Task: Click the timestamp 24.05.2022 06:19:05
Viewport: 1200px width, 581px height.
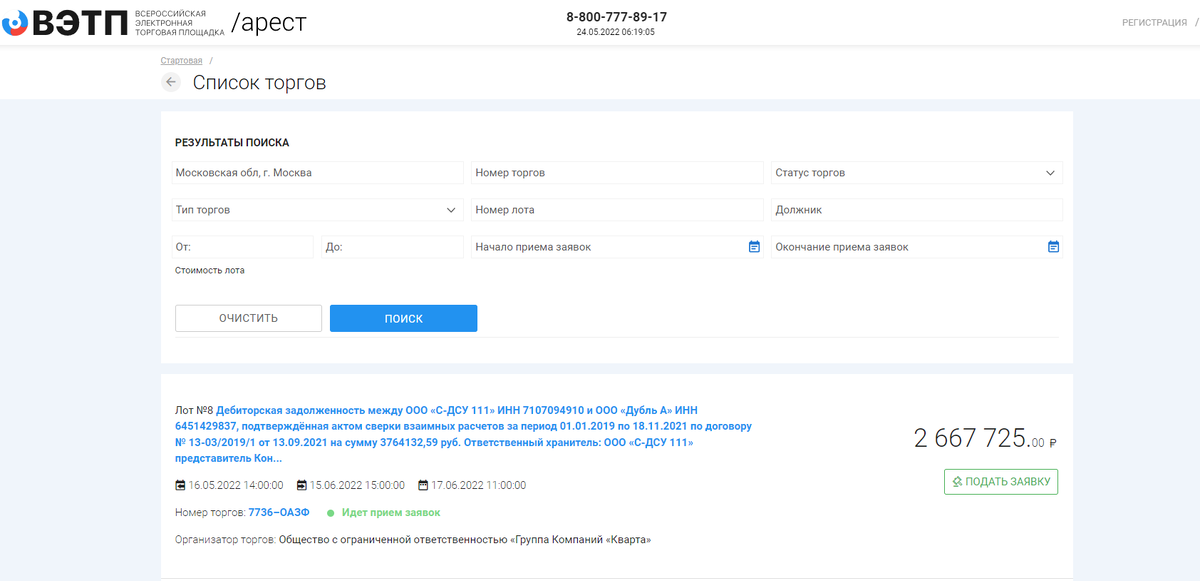Action: point(616,32)
